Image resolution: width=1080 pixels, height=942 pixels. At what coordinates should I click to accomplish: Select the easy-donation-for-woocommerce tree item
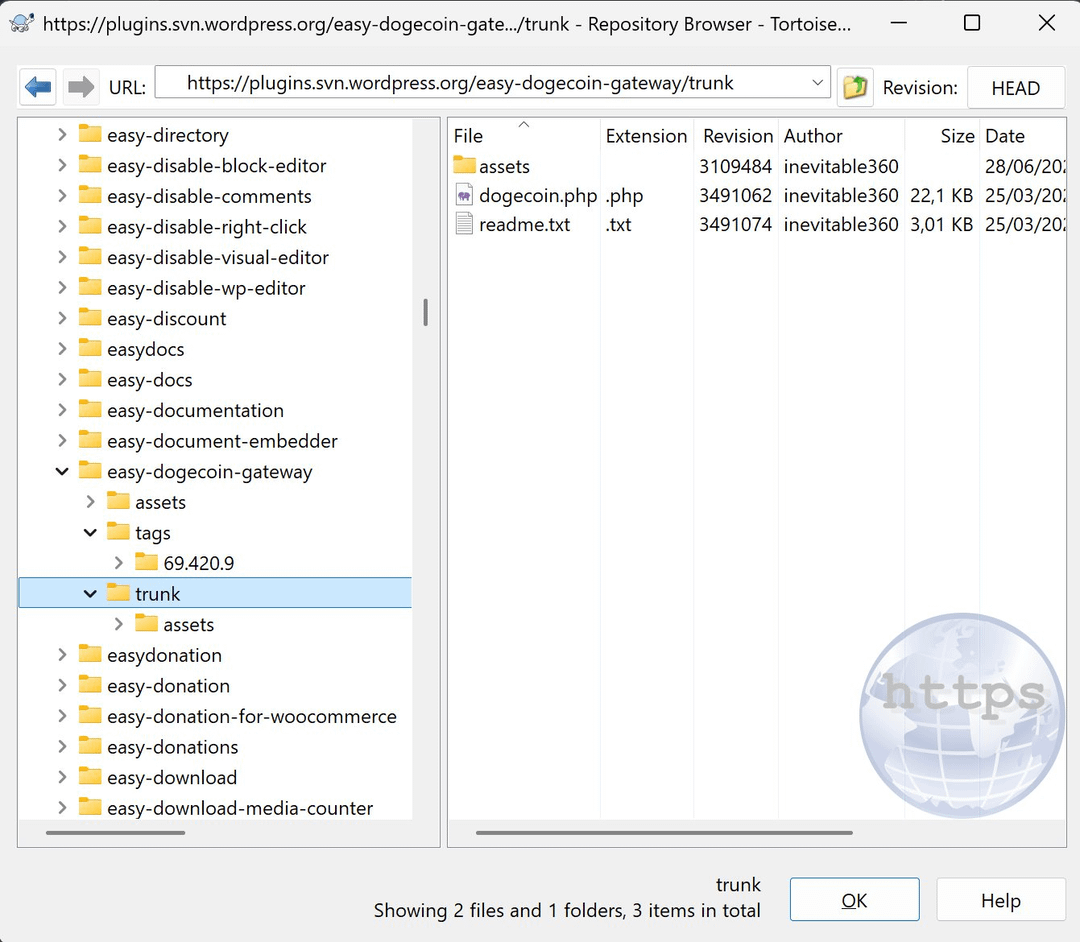click(251, 716)
